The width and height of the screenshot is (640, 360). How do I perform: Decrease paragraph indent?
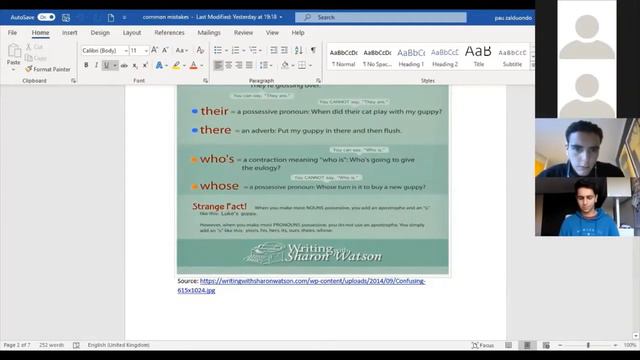(x=273, y=50)
